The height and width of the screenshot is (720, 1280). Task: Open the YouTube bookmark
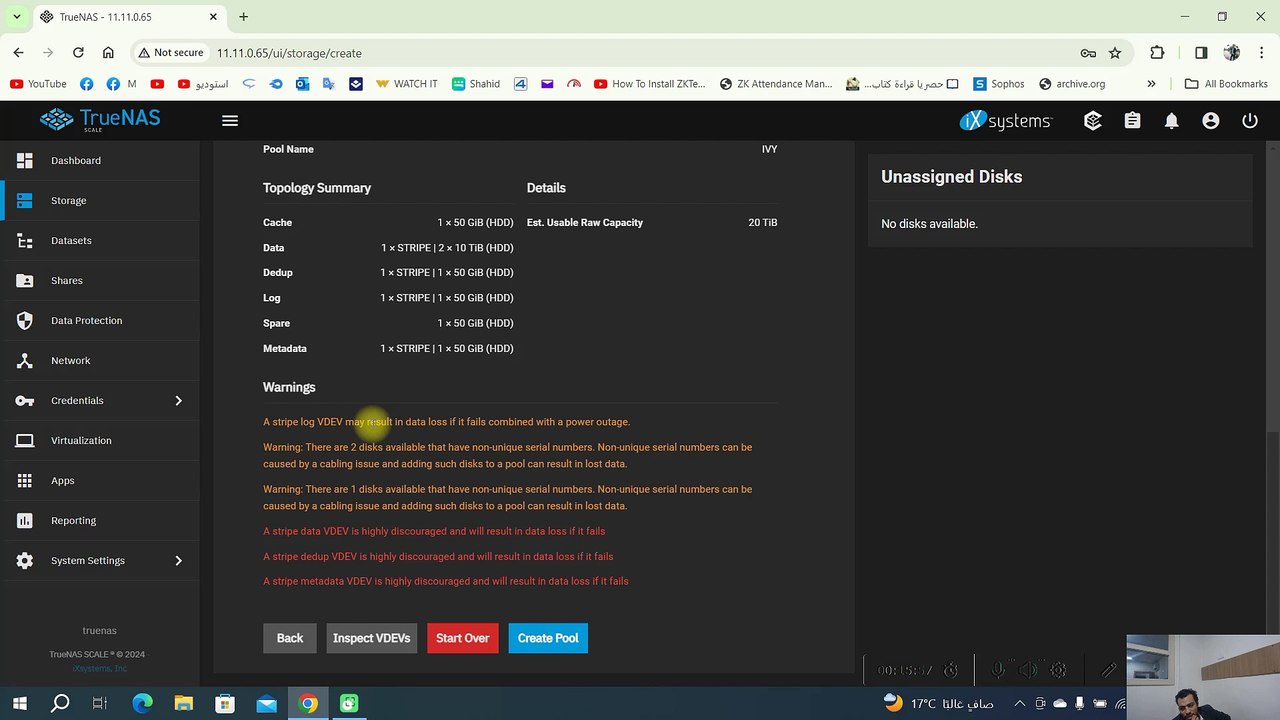[x=38, y=84]
